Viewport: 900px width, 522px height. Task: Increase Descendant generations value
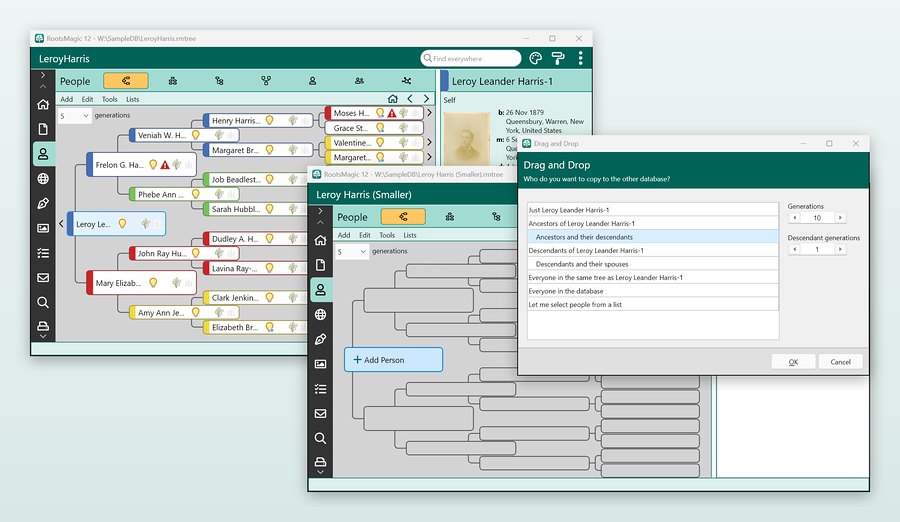[840, 249]
